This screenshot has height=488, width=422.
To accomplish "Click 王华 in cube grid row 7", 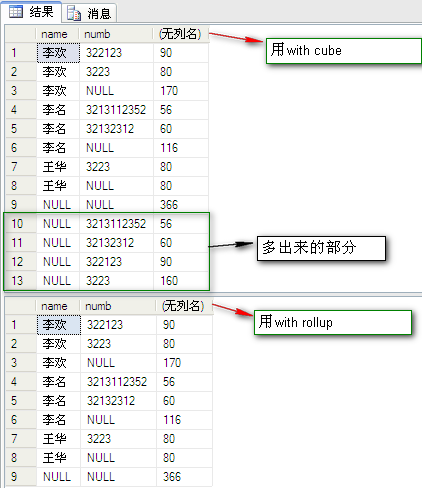I will (58, 167).
